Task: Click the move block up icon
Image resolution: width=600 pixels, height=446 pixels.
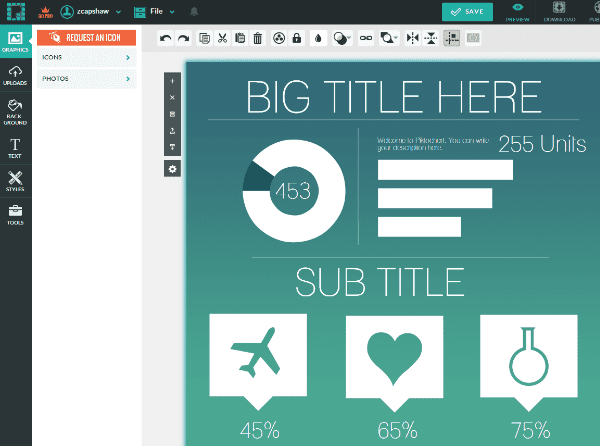Action: (172, 130)
